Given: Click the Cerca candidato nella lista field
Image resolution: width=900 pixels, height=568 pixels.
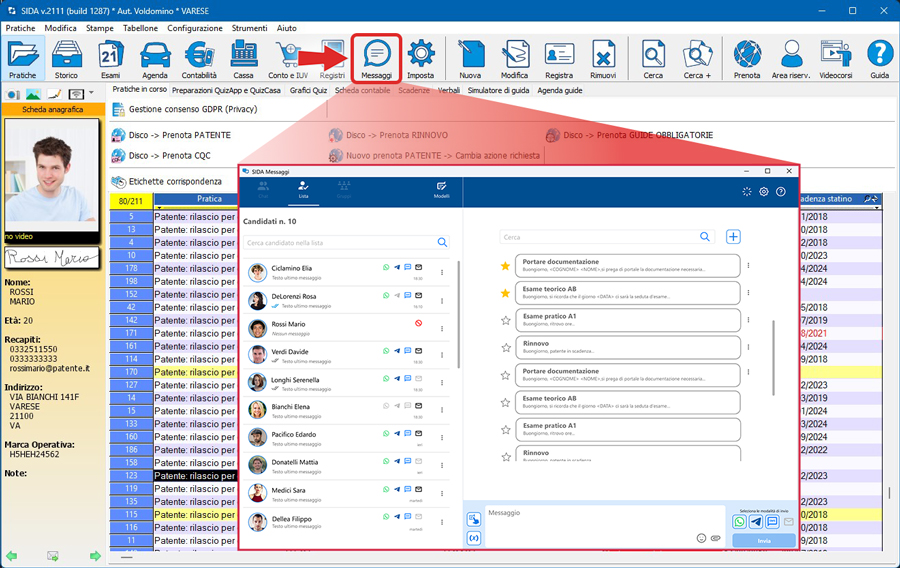Looking at the screenshot, I should (x=338, y=242).
